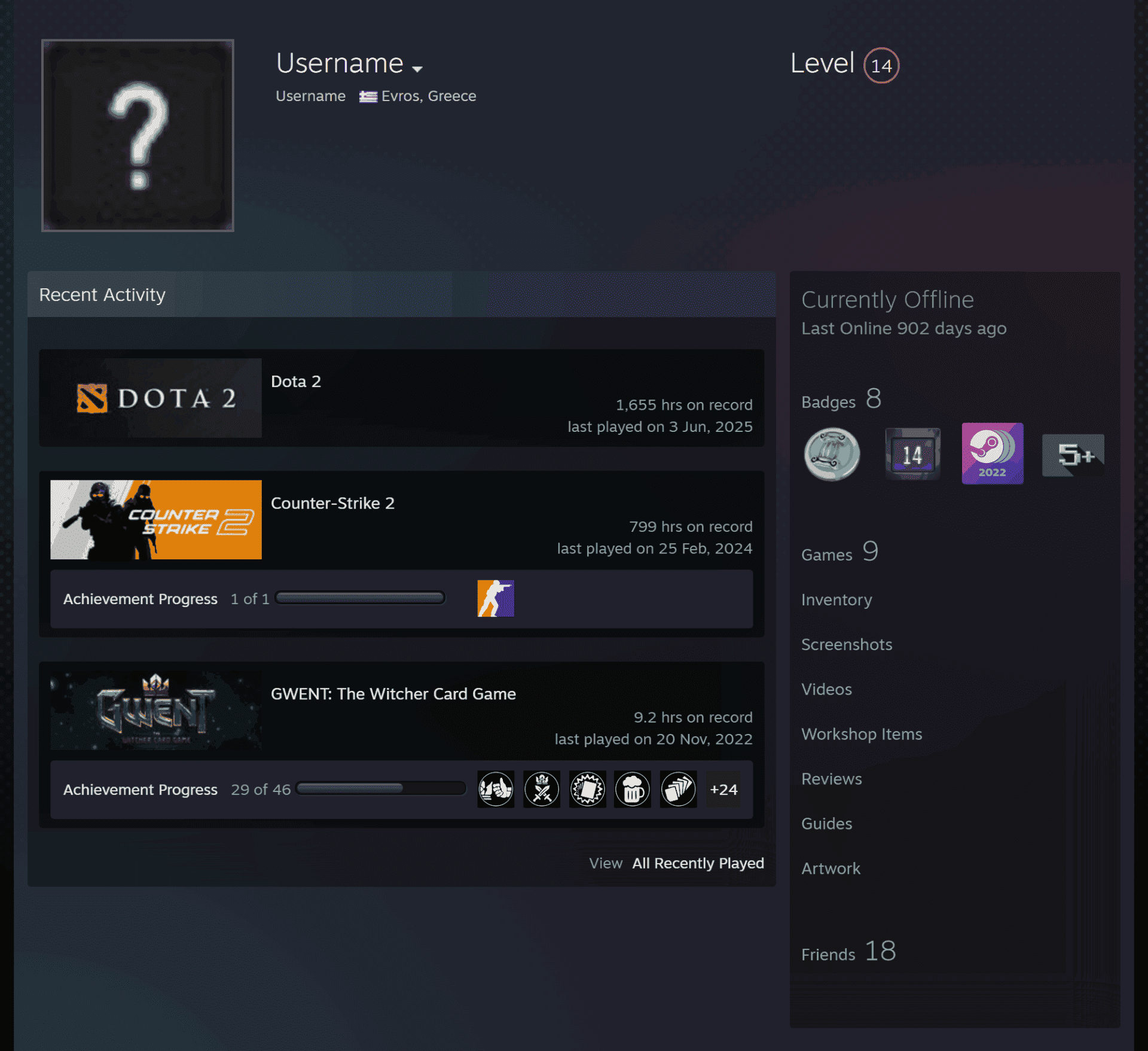Open the Counter-Strike 2 title link
Viewport: 1148px width, 1051px height.
pyautogui.click(x=332, y=503)
